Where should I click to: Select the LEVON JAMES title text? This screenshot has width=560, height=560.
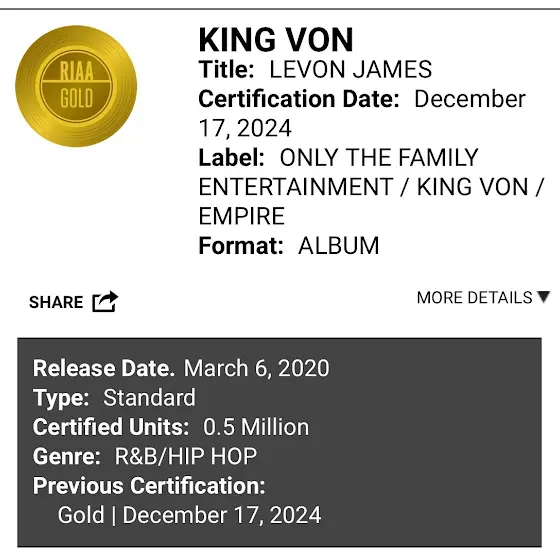350,69
